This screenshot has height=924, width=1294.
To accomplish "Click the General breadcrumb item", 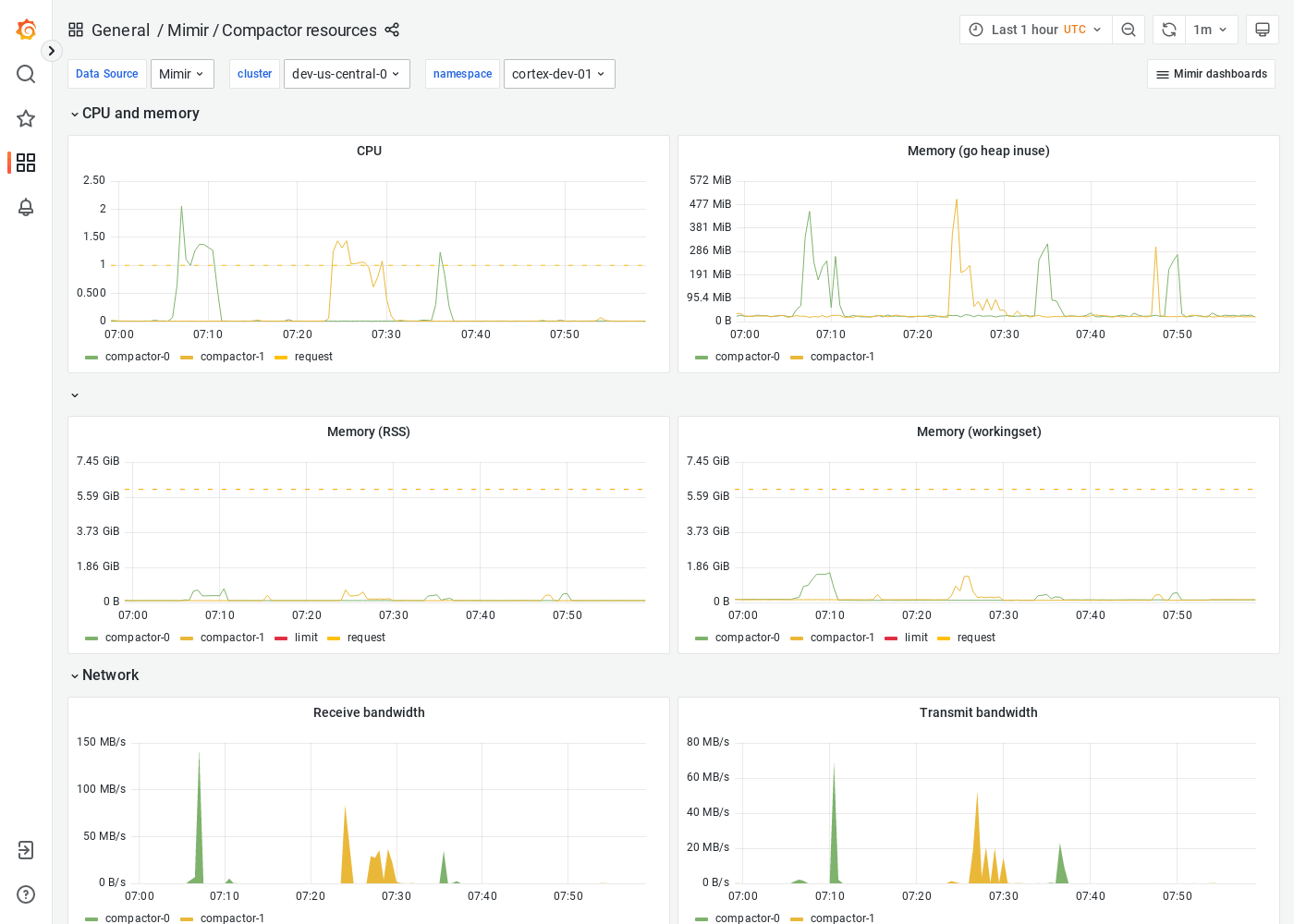I will (121, 30).
